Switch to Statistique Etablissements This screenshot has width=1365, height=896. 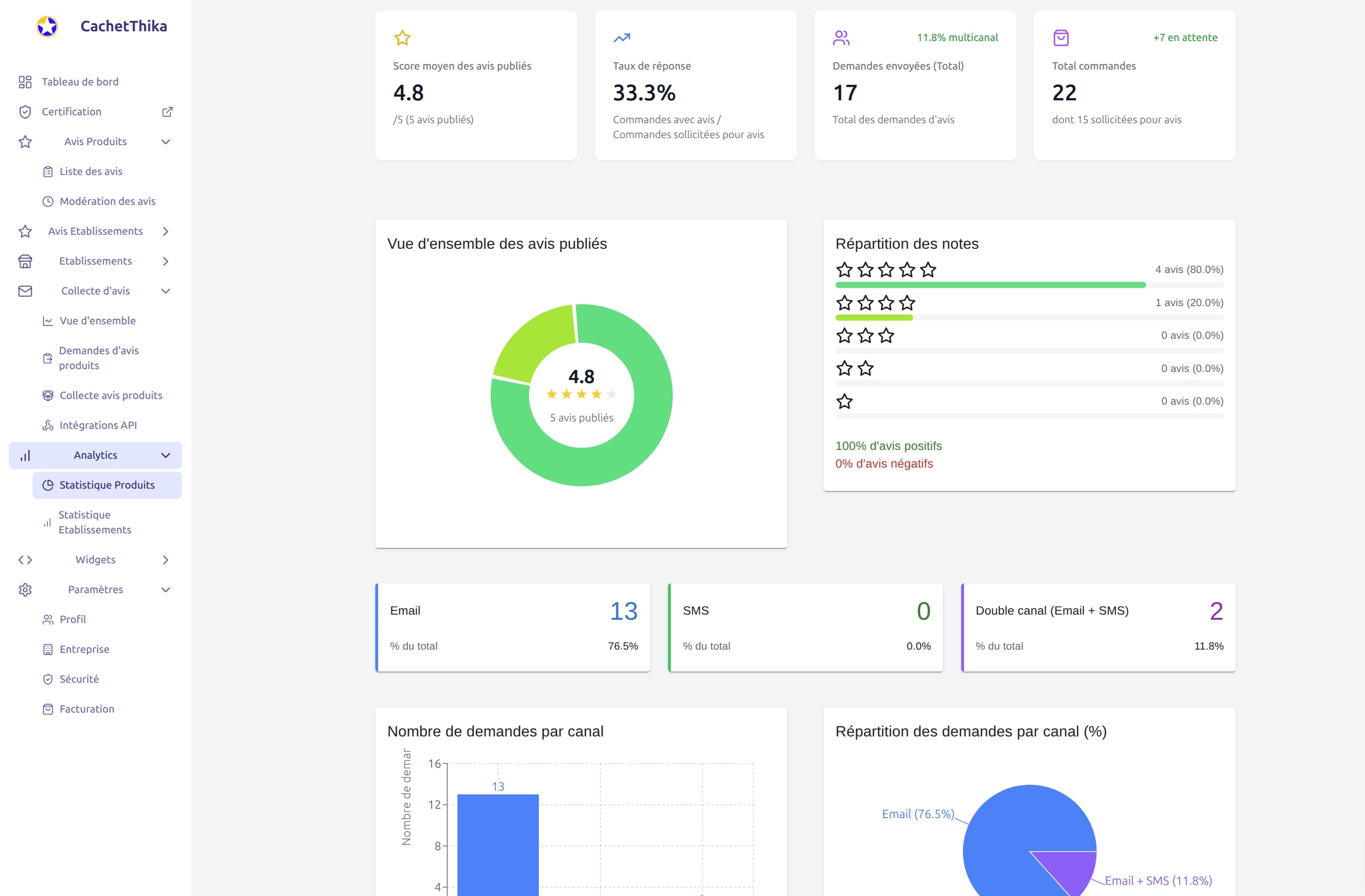coord(95,522)
